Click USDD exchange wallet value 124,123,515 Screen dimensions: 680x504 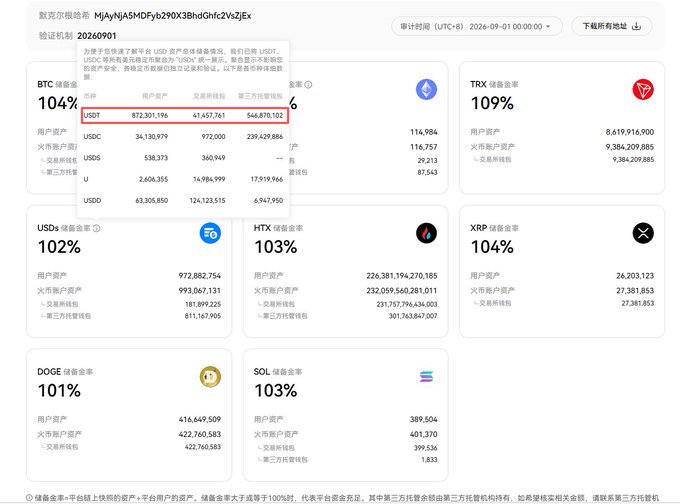point(207,200)
